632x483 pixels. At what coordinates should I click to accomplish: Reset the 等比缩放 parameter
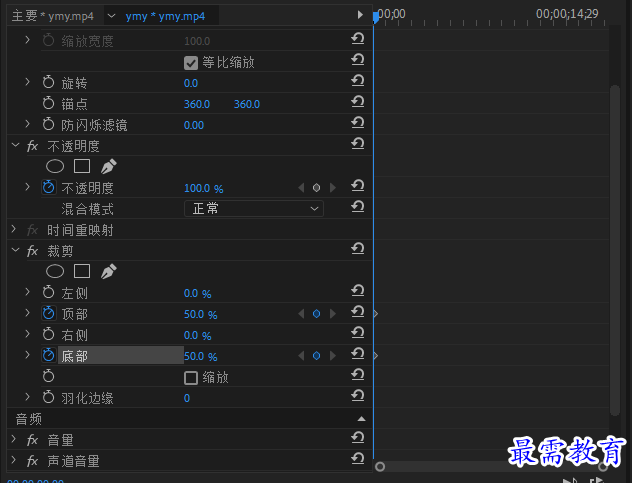click(x=358, y=60)
